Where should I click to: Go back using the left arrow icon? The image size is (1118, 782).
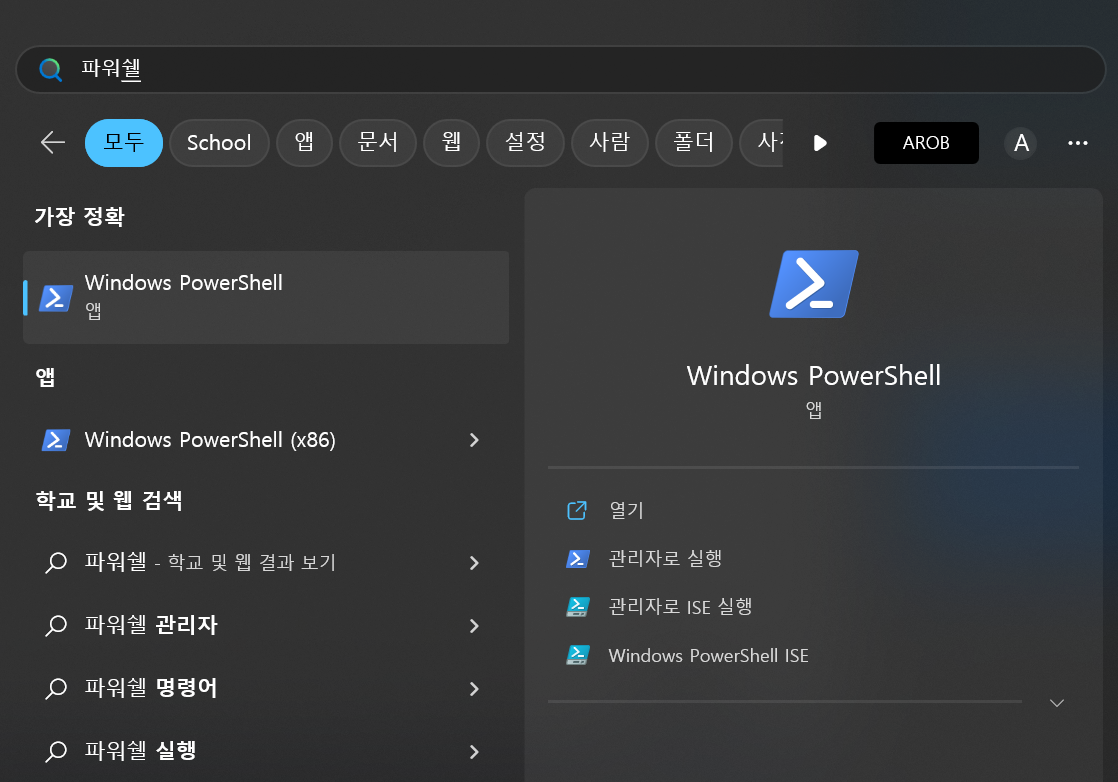point(53,143)
